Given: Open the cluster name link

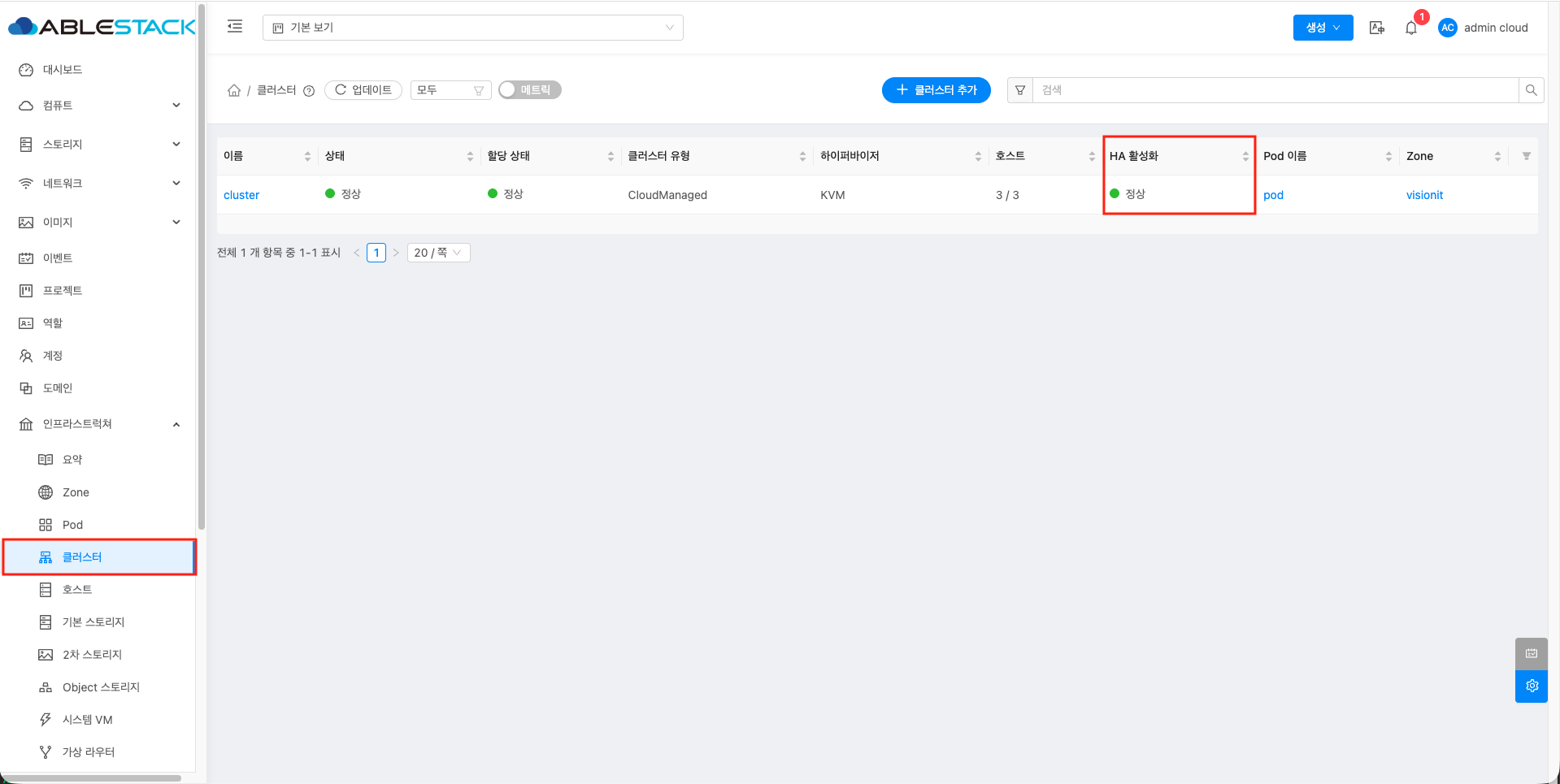Looking at the screenshot, I should [x=241, y=195].
